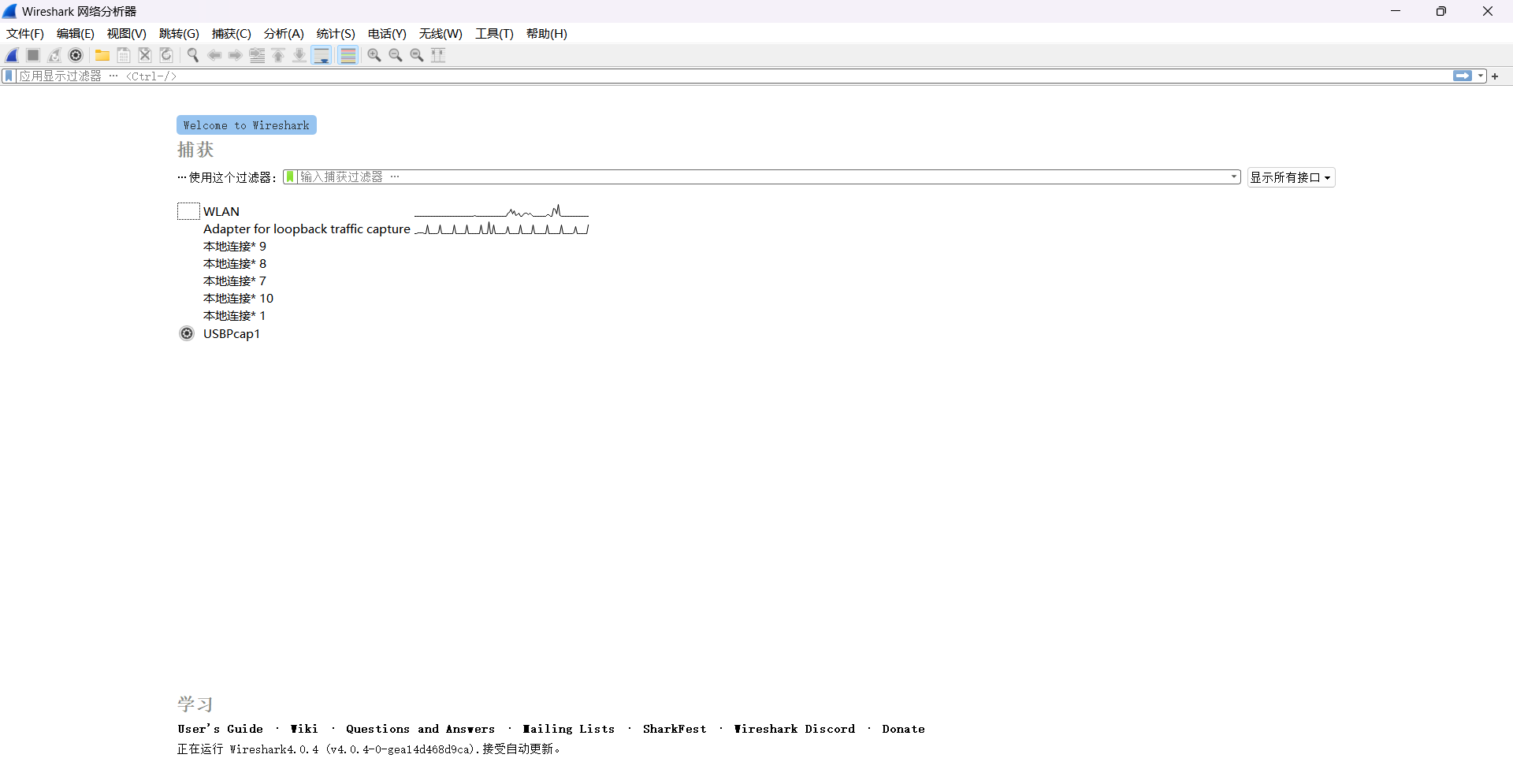Image resolution: width=1513 pixels, height=784 pixels.
Task: Click the find packet magnifier icon
Action: tap(193, 55)
